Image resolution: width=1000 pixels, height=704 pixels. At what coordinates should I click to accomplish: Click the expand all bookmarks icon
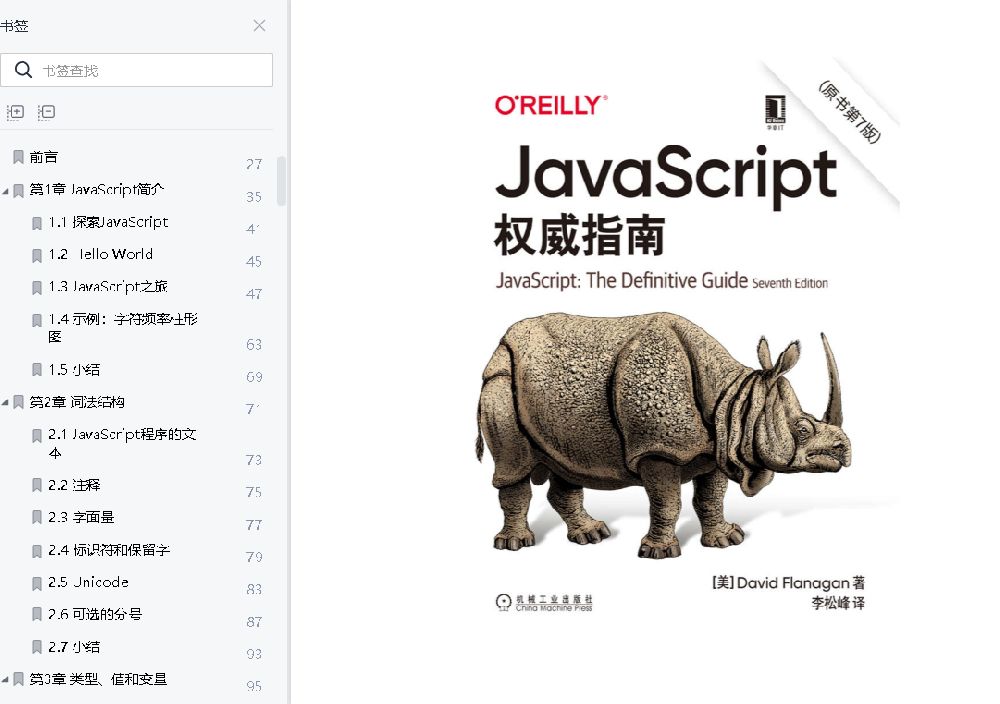[x=15, y=112]
